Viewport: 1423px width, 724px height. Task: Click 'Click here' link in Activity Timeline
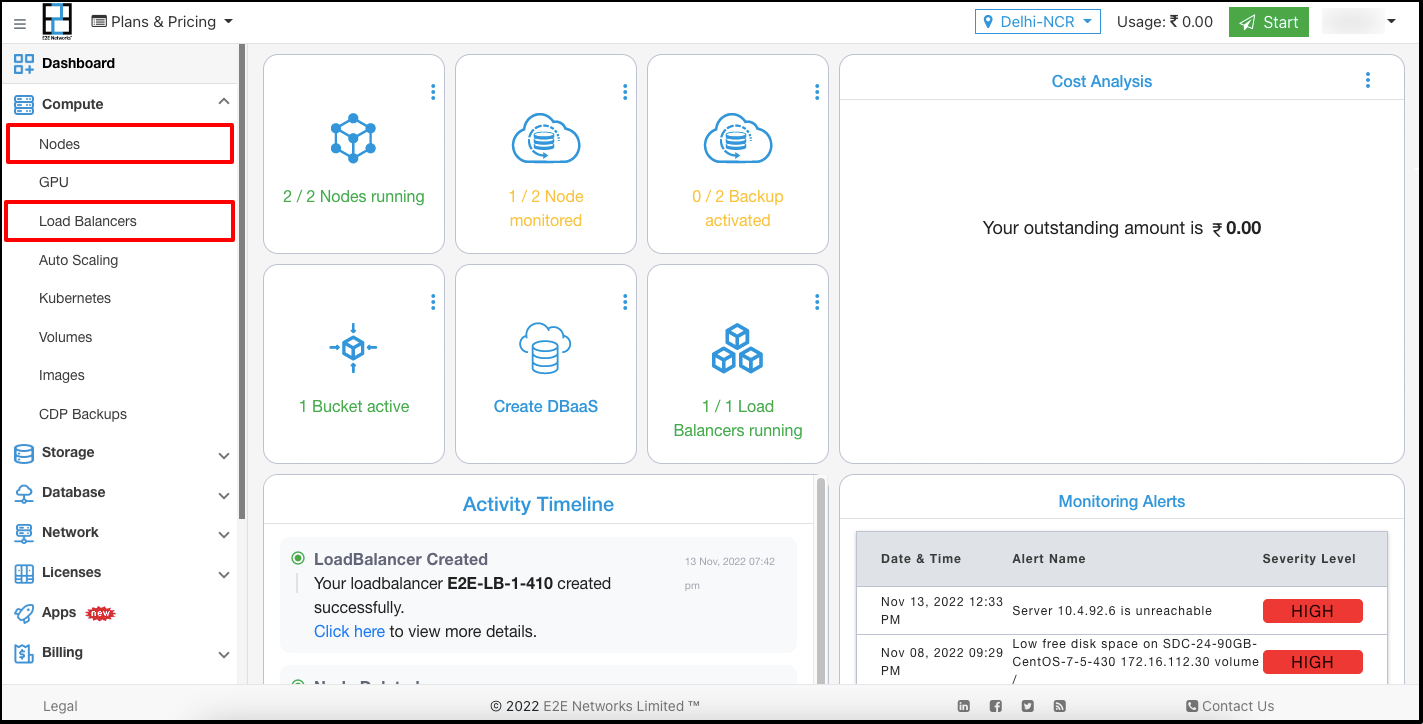pos(349,631)
